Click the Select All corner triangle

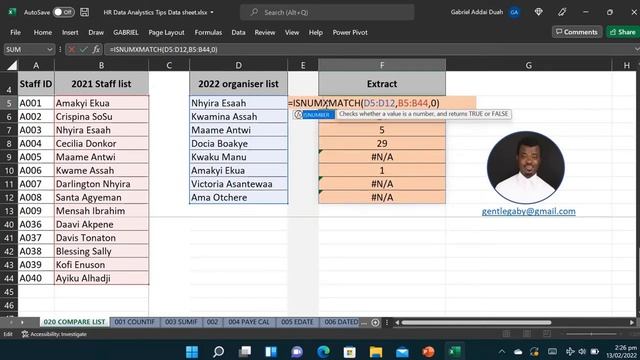pos(12,65)
